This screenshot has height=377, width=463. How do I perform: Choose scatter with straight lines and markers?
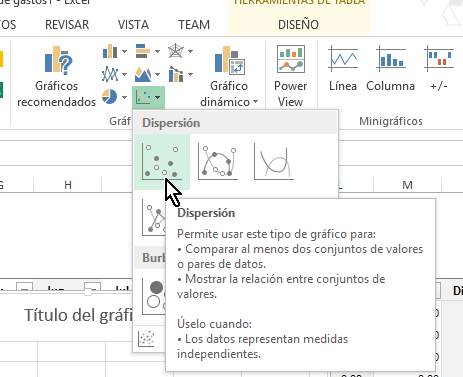(x=153, y=218)
